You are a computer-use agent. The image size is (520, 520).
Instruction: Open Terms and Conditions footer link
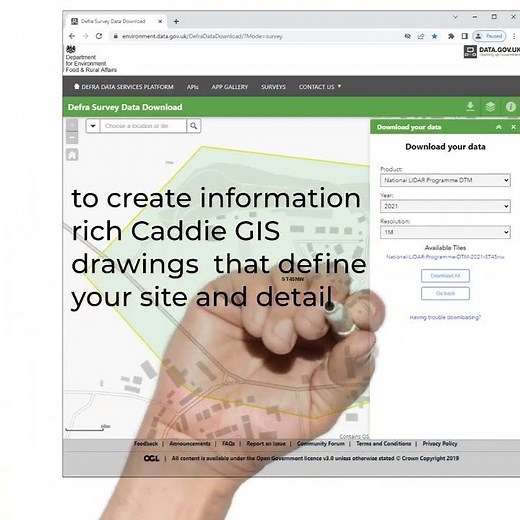[383, 444]
